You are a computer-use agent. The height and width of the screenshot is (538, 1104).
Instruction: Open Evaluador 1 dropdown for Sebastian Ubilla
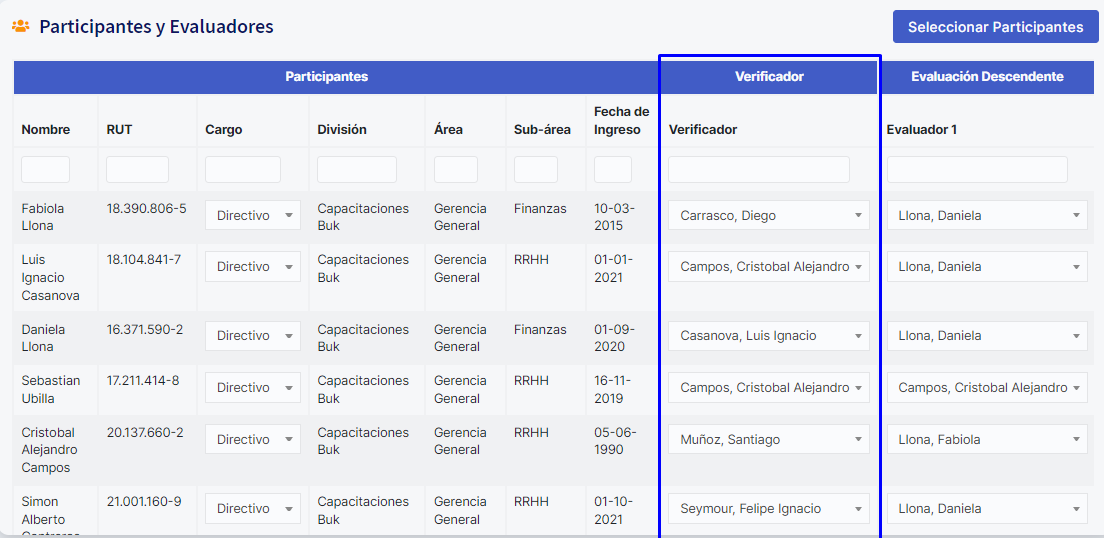pos(986,388)
